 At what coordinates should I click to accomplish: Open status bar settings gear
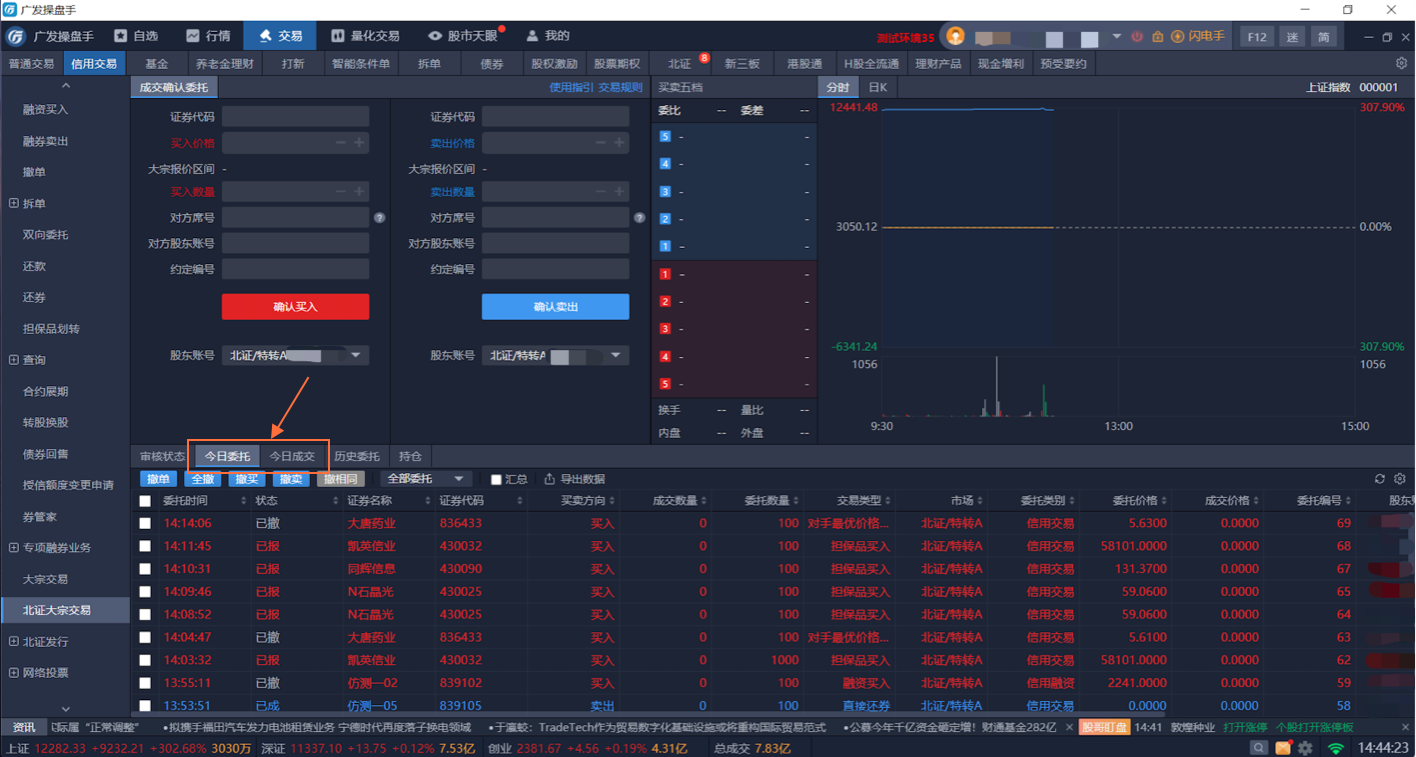[x=1306, y=748]
